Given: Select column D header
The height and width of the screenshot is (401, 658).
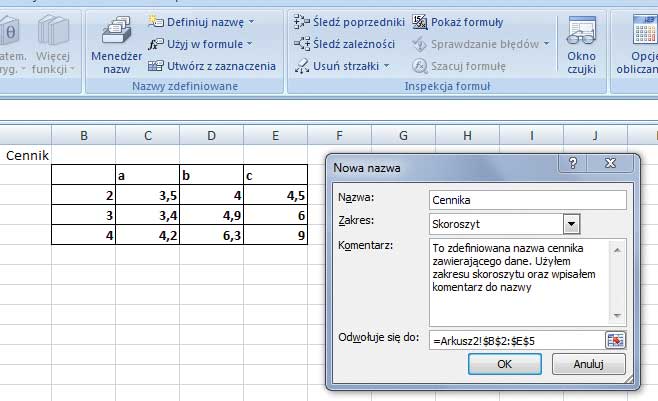Looking at the screenshot, I should click(211, 135).
